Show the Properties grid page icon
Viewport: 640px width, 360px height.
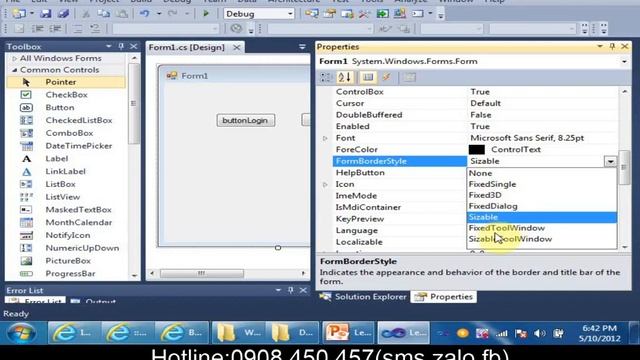368,77
